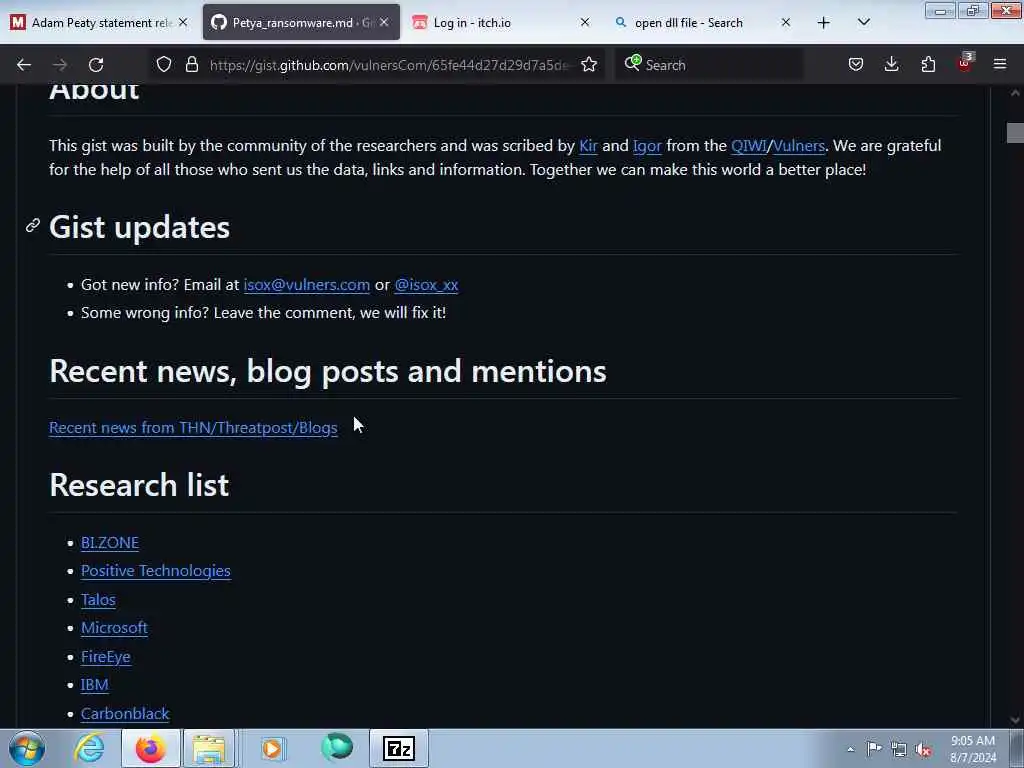
Task: Follow the Vulners link
Action: tap(799, 146)
